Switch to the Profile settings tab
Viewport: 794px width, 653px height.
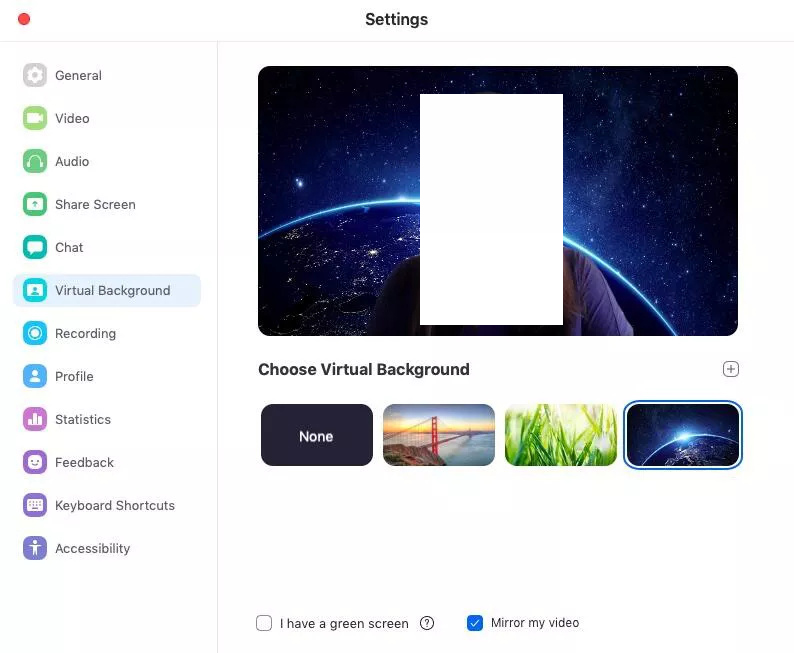(74, 376)
